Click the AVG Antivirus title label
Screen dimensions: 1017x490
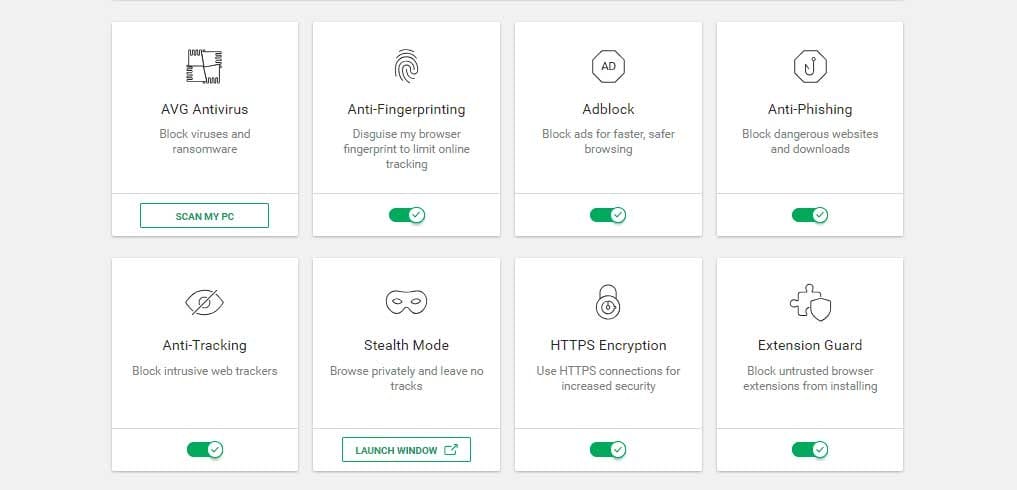click(x=204, y=109)
